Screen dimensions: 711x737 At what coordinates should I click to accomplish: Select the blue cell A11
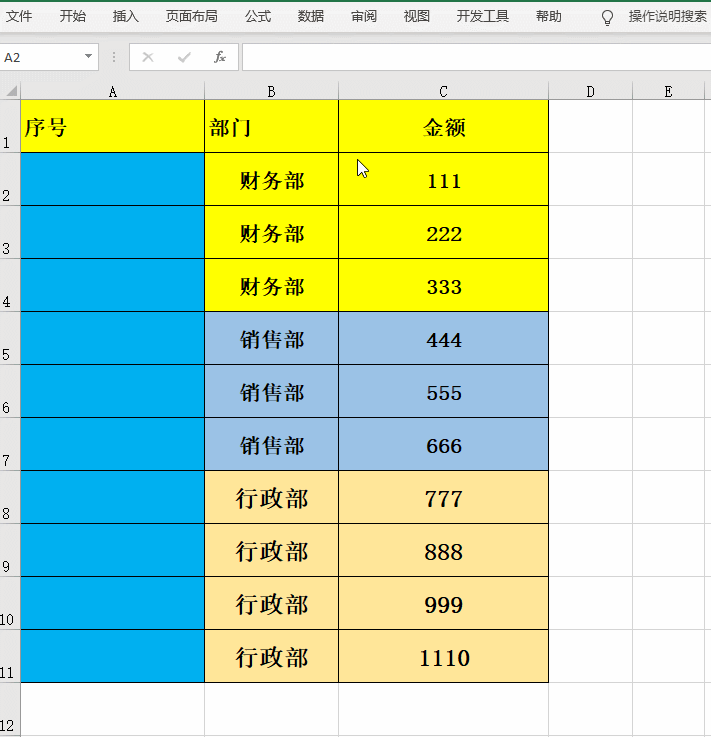click(113, 656)
